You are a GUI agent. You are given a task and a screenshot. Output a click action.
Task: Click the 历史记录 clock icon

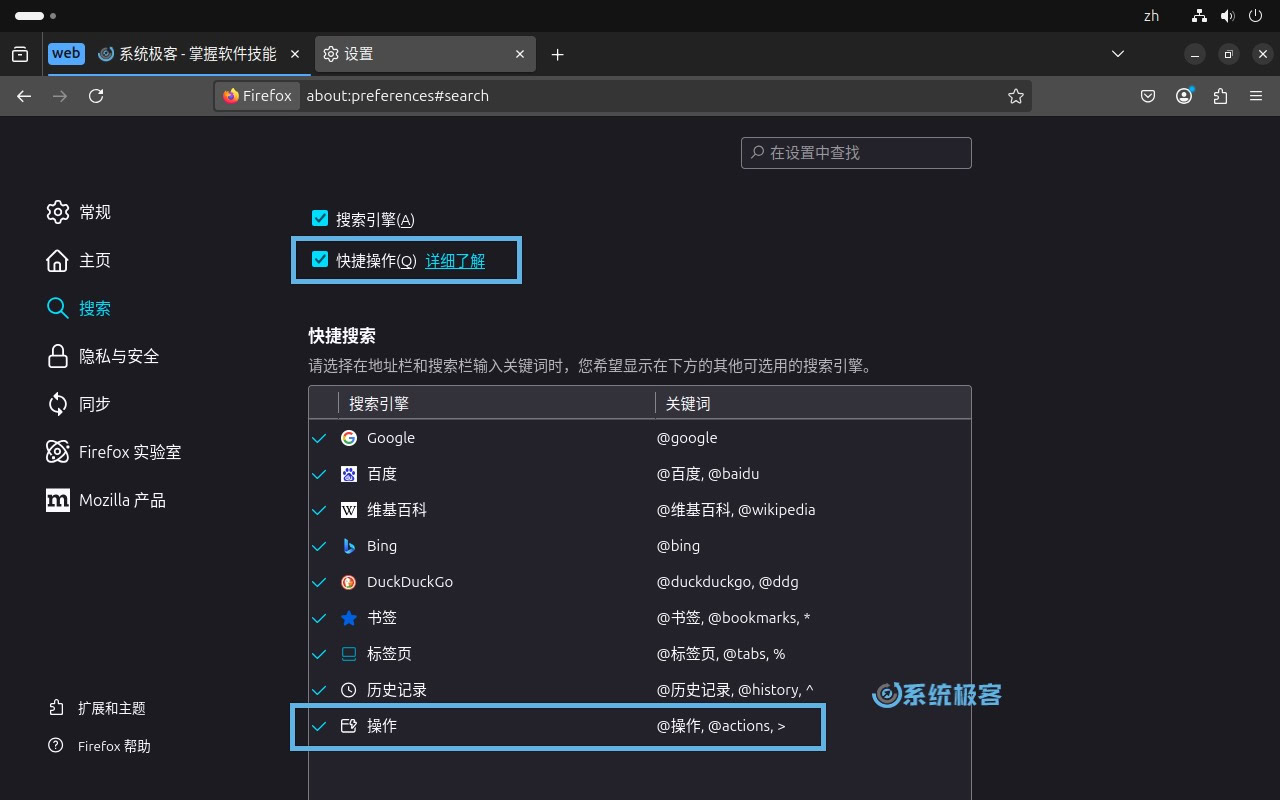[349, 690]
